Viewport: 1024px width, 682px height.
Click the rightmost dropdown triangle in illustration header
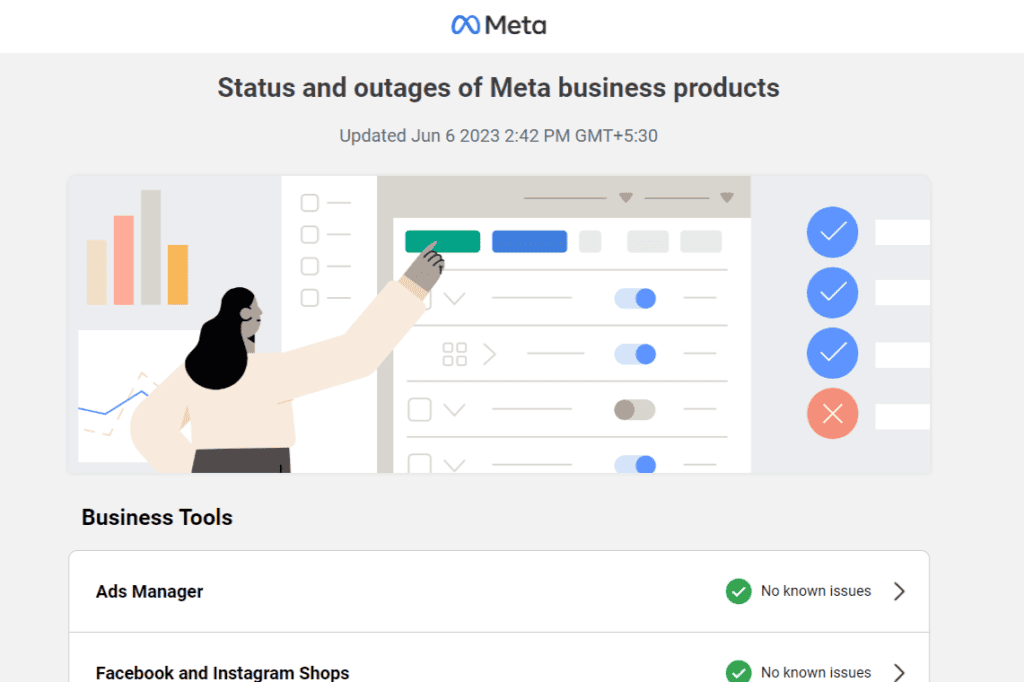pyautogui.click(x=727, y=197)
